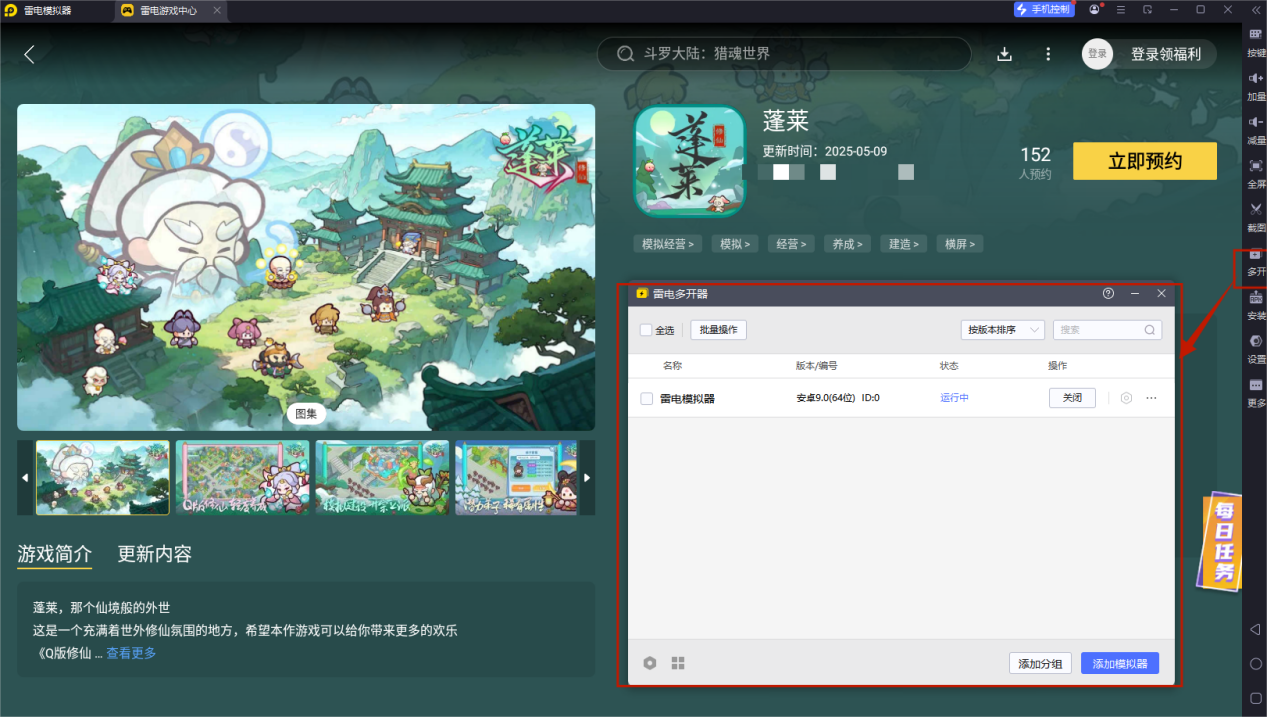Viewport: 1267px width, 717px height.
Task: Open the user account icon in title bar
Action: point(1095,10)
